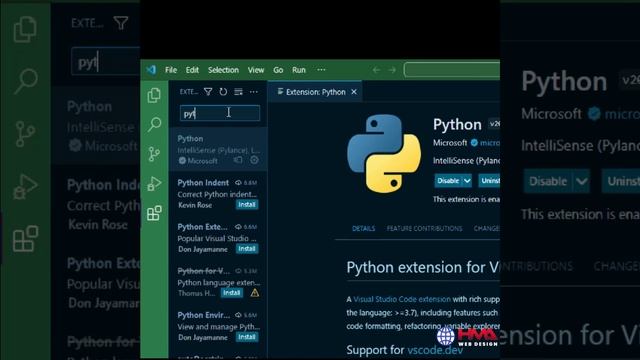Click the command center search box
The width and height of the screenshot is (640, 360).
tap(452, 70)
